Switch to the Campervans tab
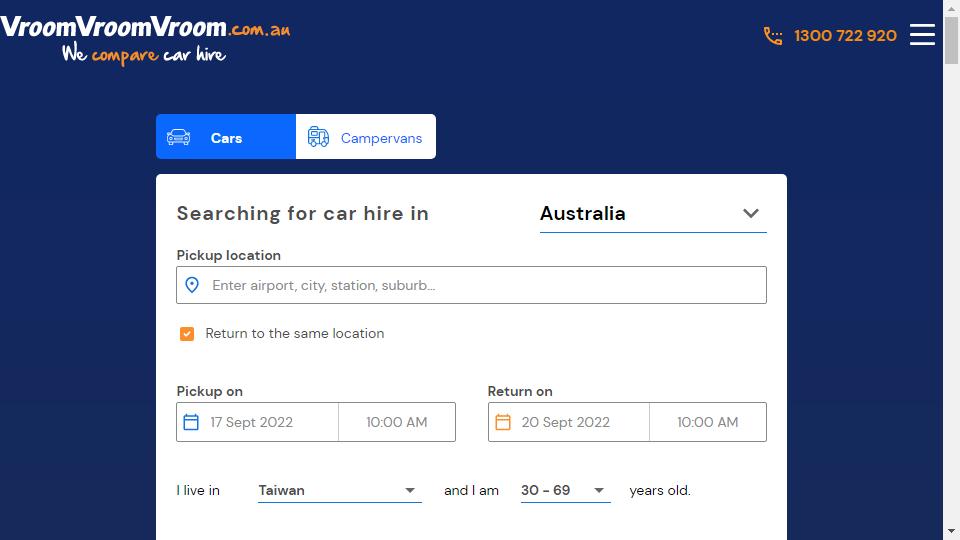This screenshot has width=960, height=540. click(x=366, y=137)
